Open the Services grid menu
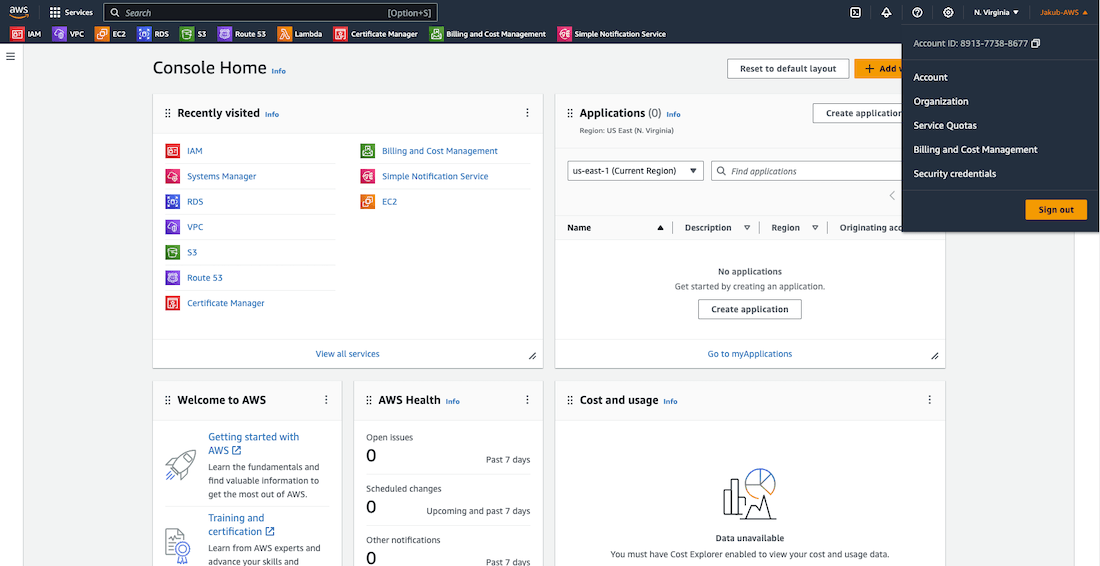 click(71, 13)
